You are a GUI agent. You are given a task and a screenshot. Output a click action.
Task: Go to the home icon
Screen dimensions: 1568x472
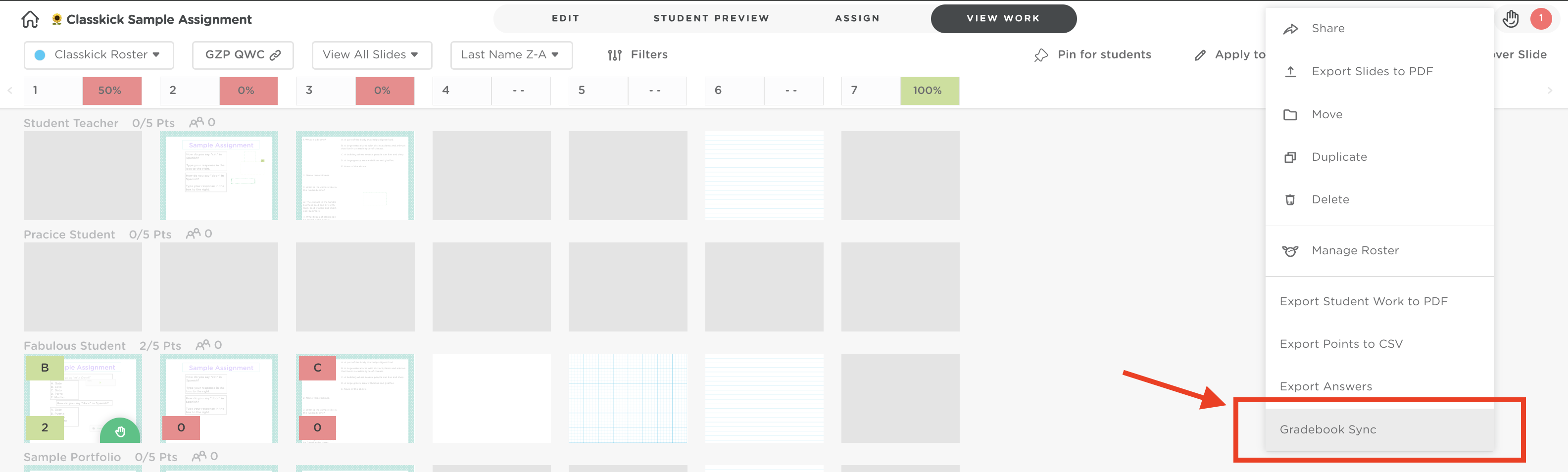click(x=30, y=19)
